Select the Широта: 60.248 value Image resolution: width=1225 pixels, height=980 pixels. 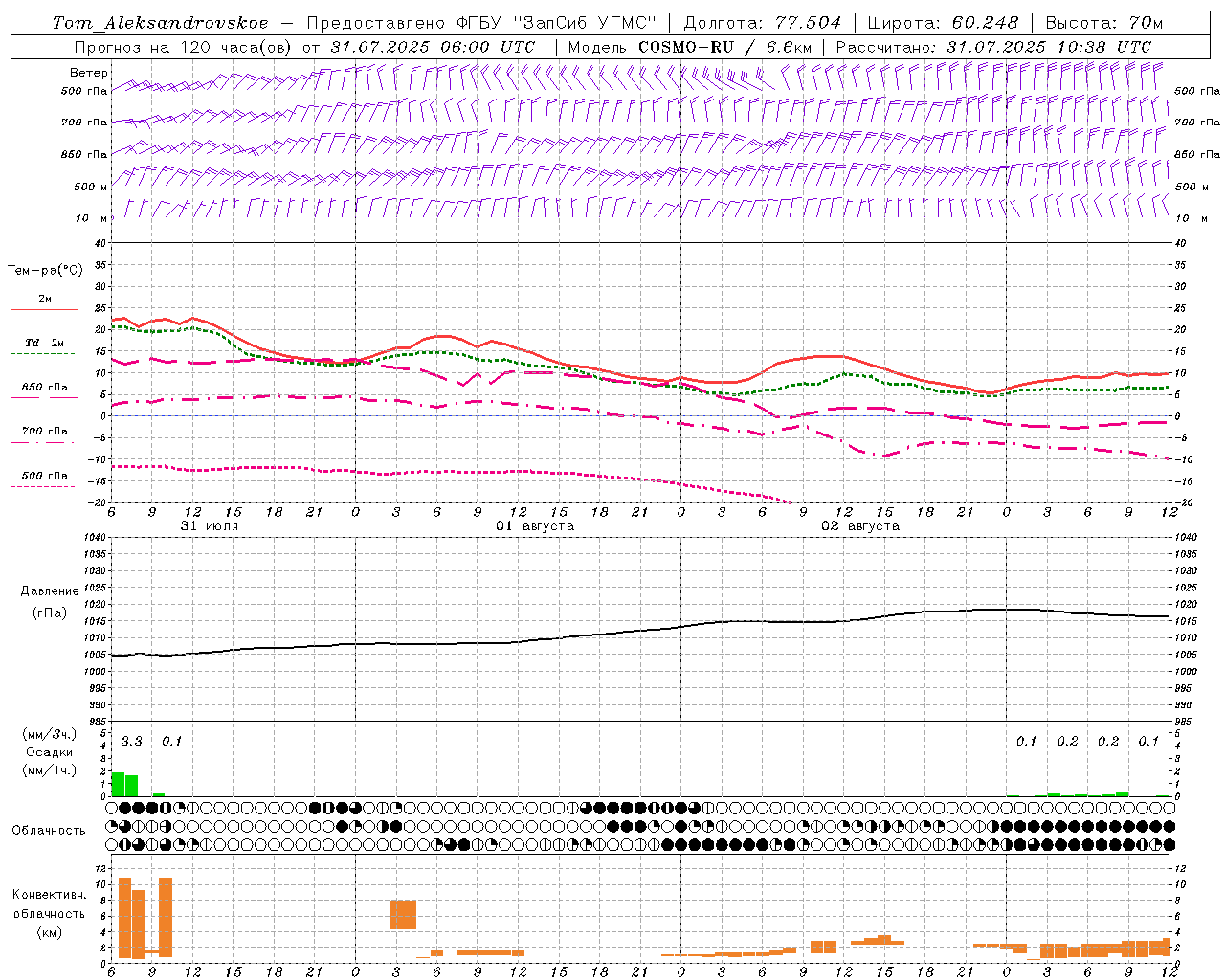943,23
